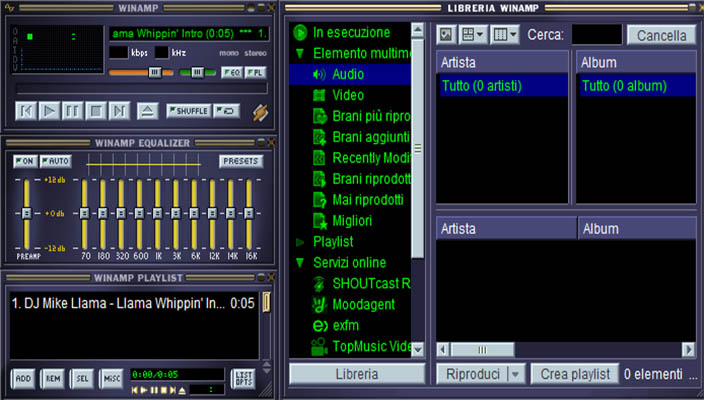Open the dropdown arrow beside Riproduci
This screenshot has height=400, width=704.
515,374
